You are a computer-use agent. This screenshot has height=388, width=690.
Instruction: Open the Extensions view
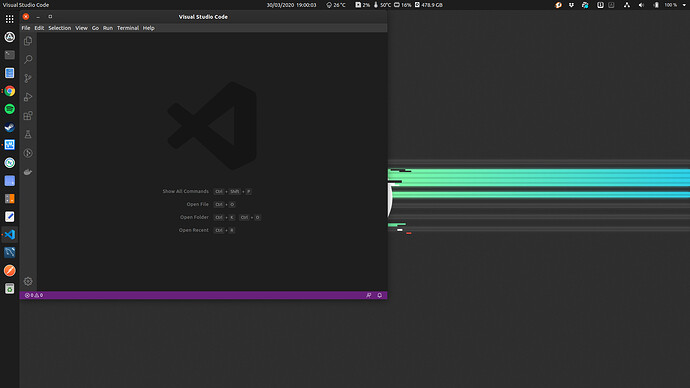tap(28, 116)
